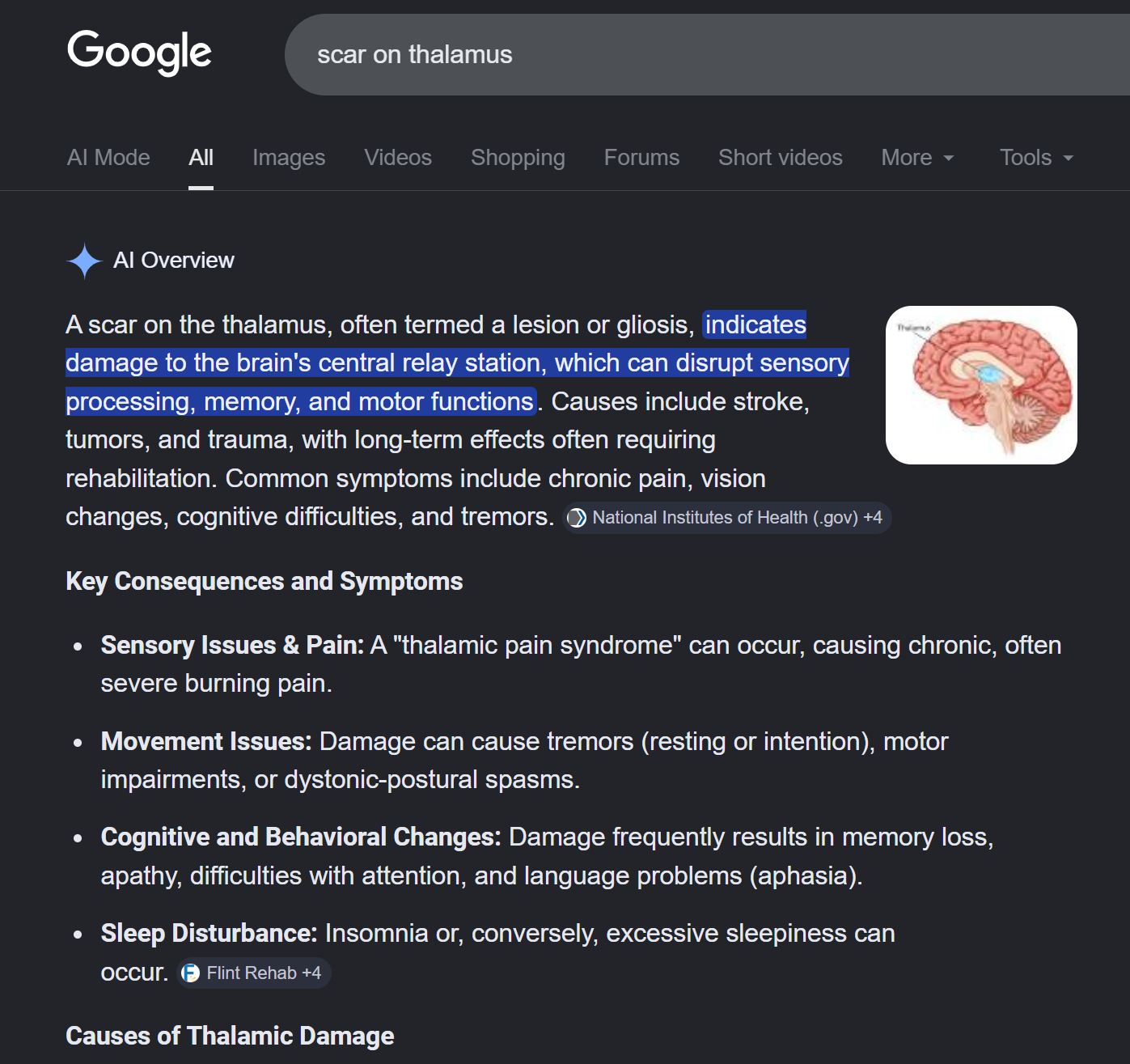Viewport: 1130px width, 1064px height.
Task: Select the Images tab
Action: click(289, 158)
